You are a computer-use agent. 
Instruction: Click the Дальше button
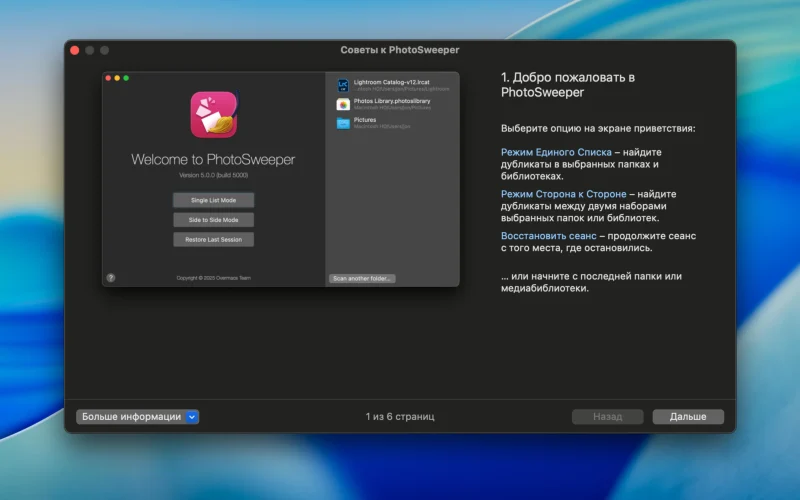click(688, 416)
